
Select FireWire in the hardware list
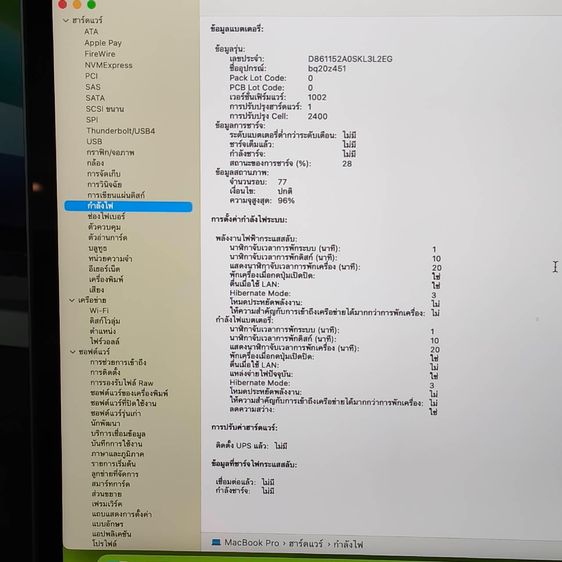(100, 54)
